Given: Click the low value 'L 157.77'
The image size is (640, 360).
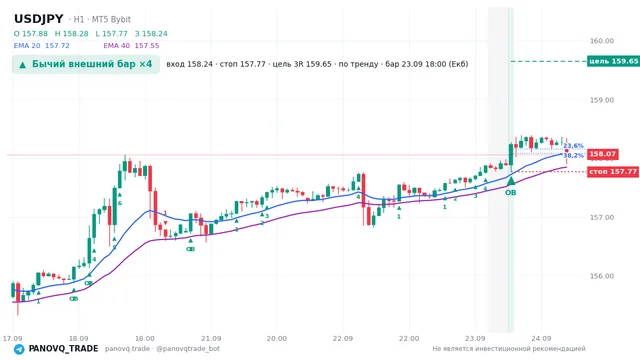Looking at the screenshot, I should coord(111,33).
